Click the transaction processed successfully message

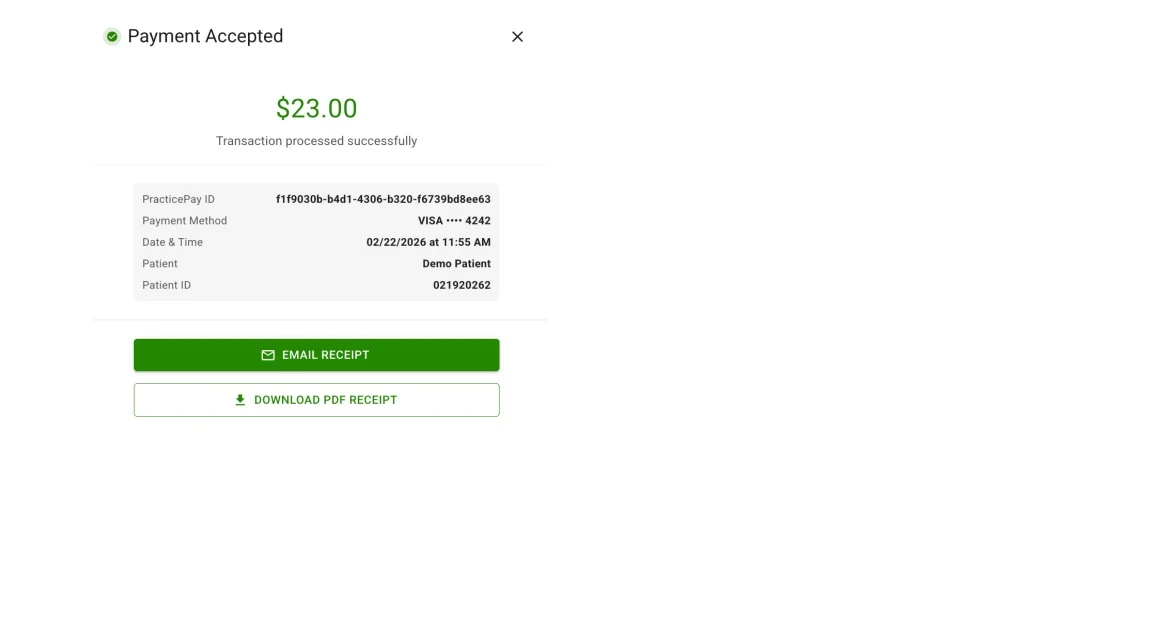tap(316, 140)
